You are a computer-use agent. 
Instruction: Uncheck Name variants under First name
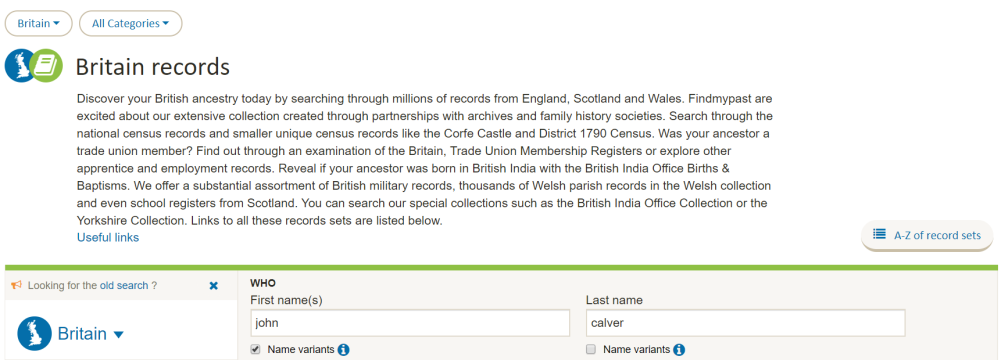coord(256,349)
